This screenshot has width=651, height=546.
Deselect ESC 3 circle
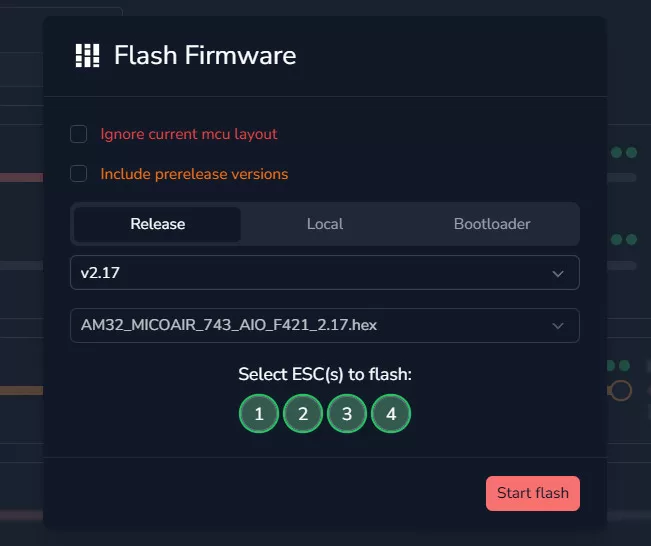click(x=347, y=413)
